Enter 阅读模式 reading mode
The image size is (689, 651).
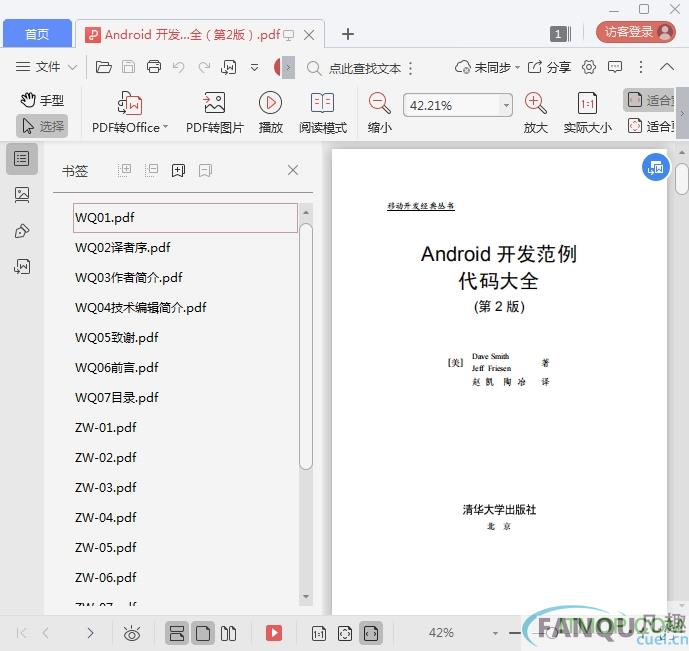323,112
